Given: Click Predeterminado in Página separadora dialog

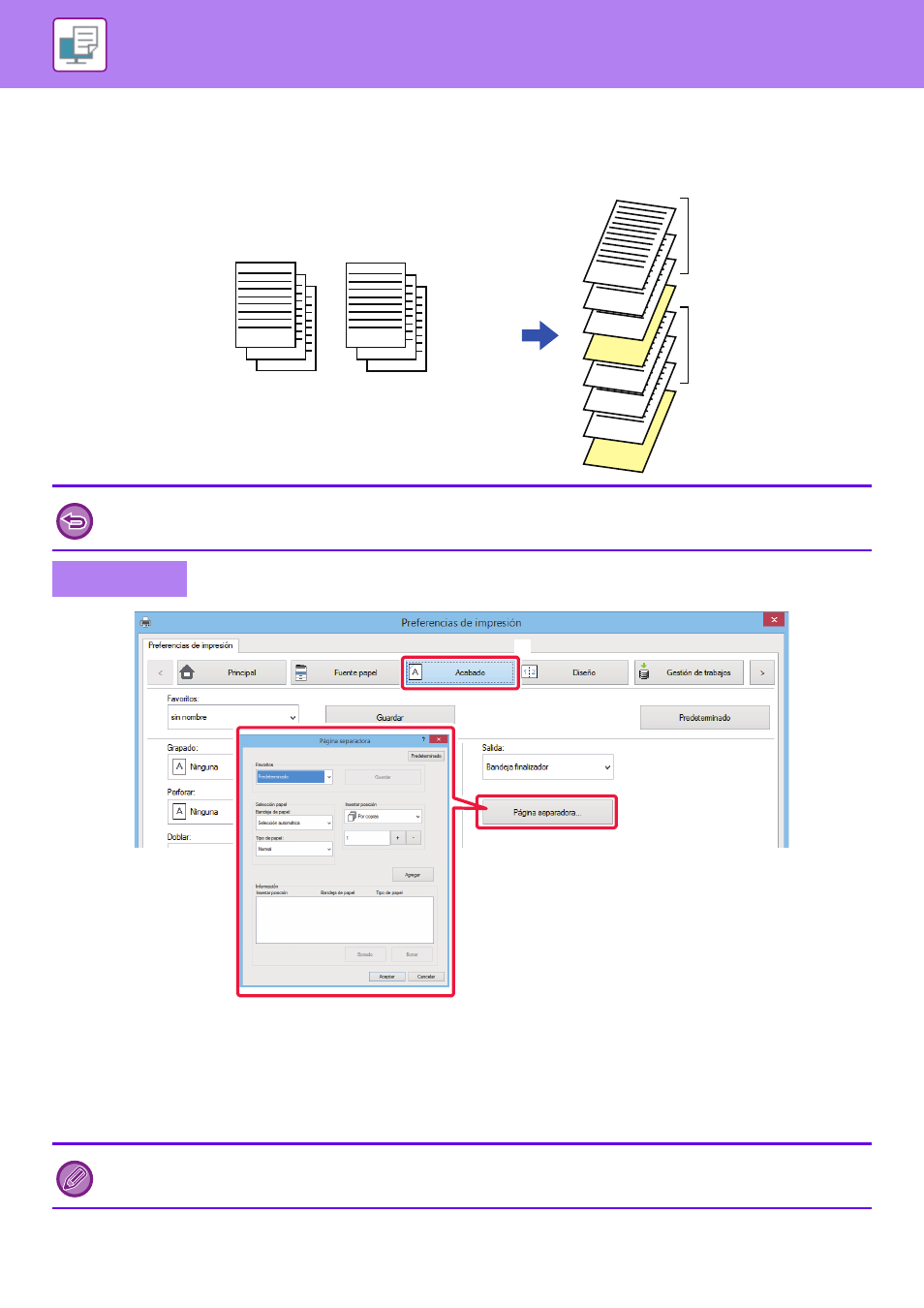Looking at the screenshot, I should (x=426, y=756).
